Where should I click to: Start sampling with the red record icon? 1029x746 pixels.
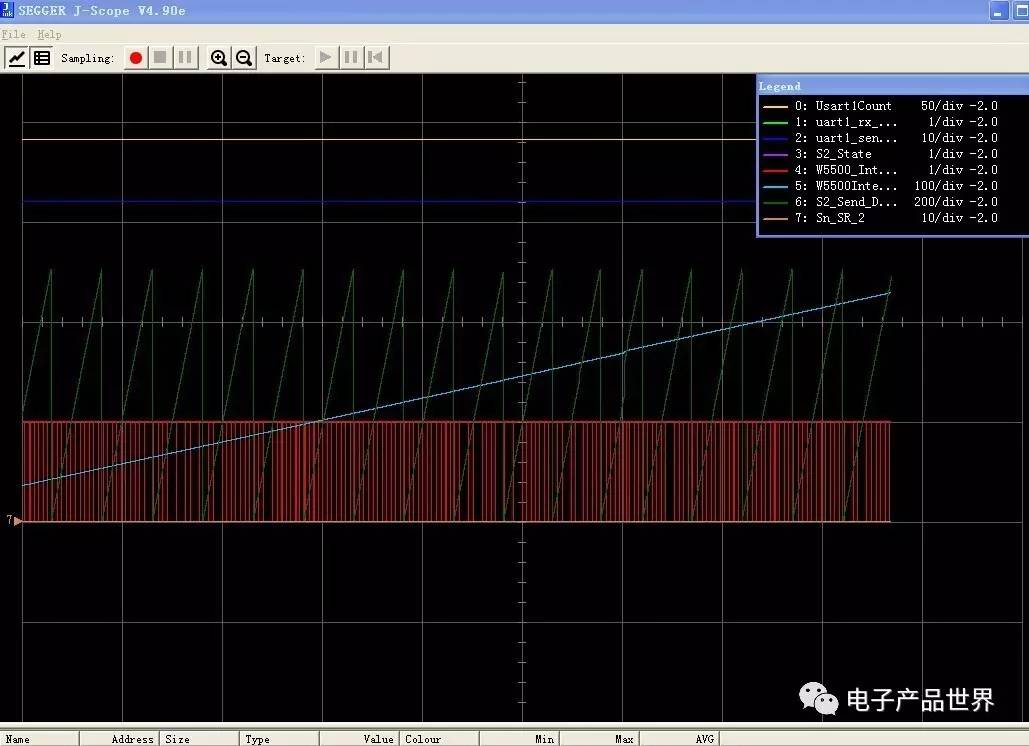click(x=135, y=57)
